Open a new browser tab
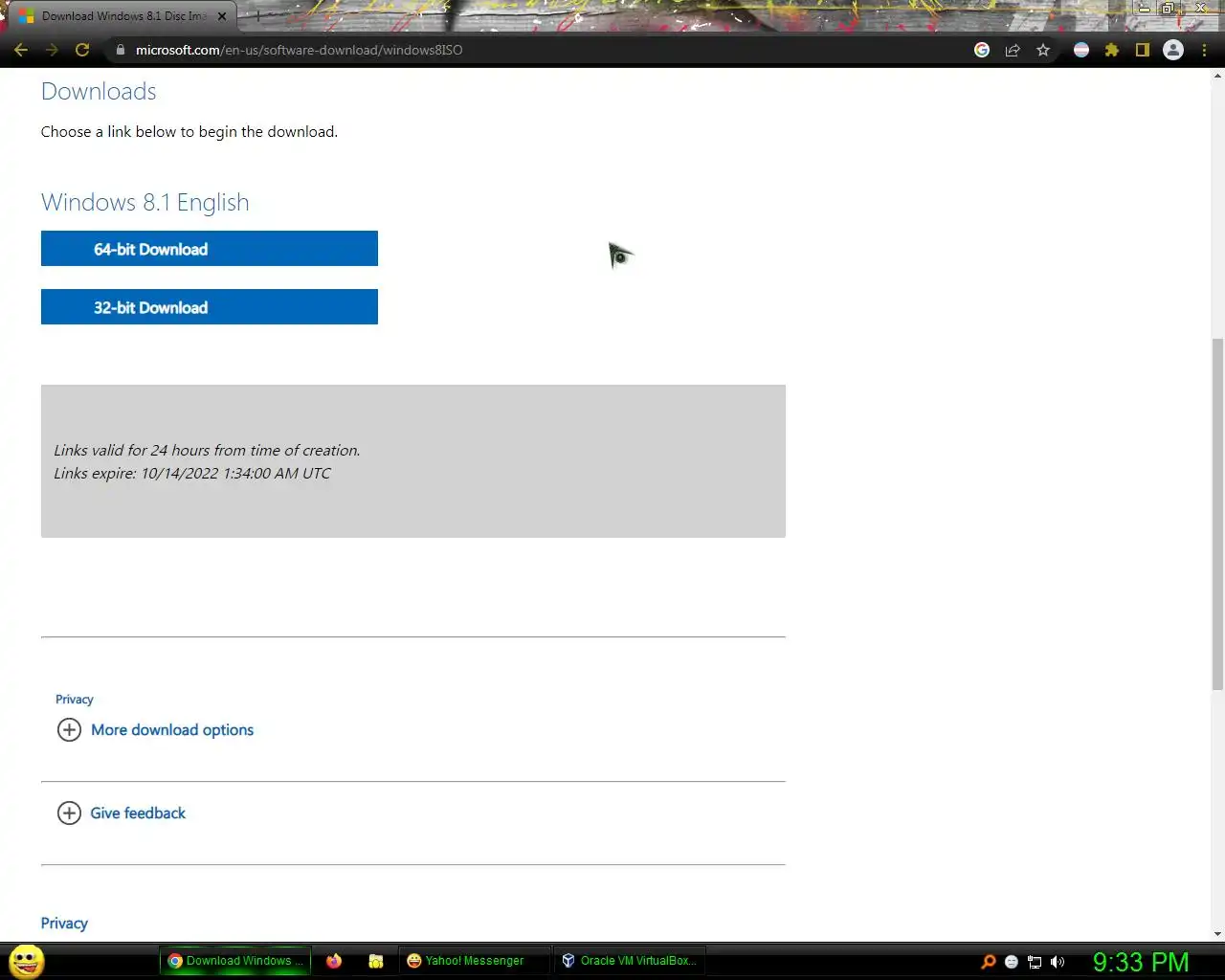Viewport: 1225px width, 980px height. [x=257, y=16]
